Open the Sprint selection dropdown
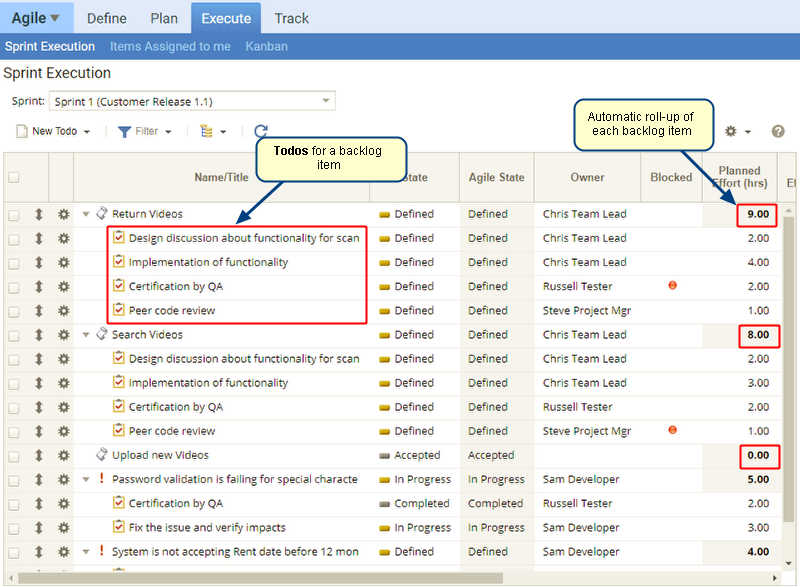The width and height of the screenshot is (800, 587). click(191, 101)
